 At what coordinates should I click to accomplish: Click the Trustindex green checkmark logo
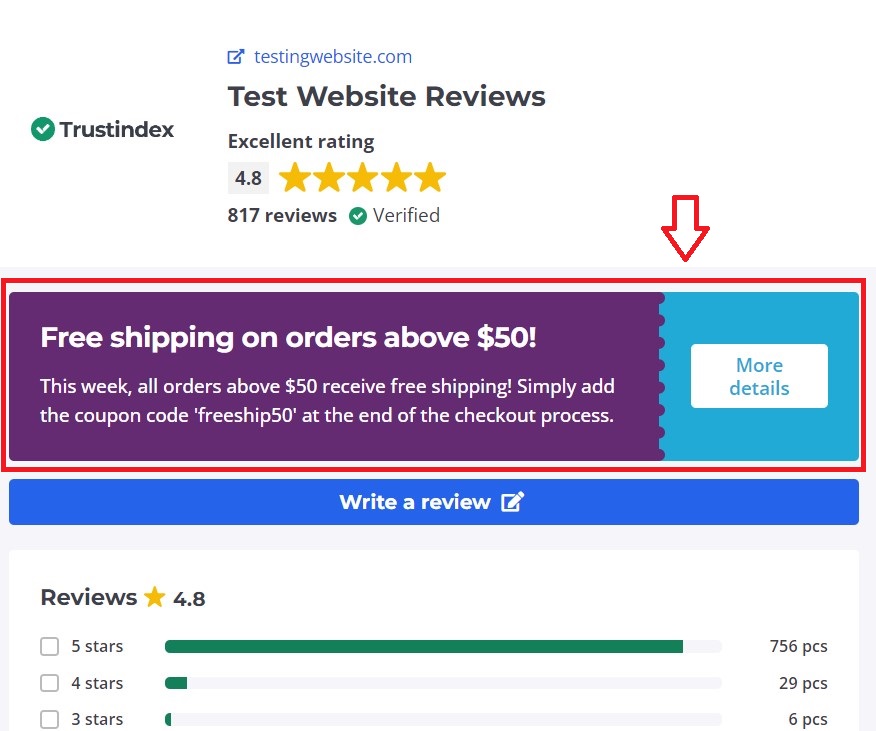(x=42, y=129)
